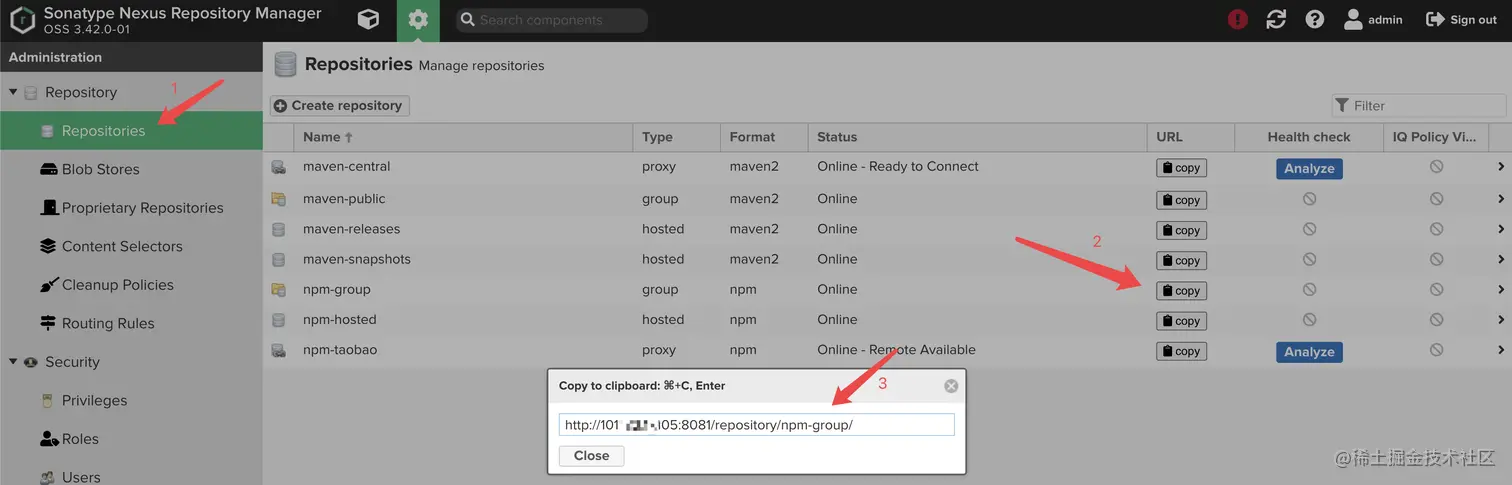
Task: Focus the Search components field
Action: pyautogui.click(x=552, y=20)
